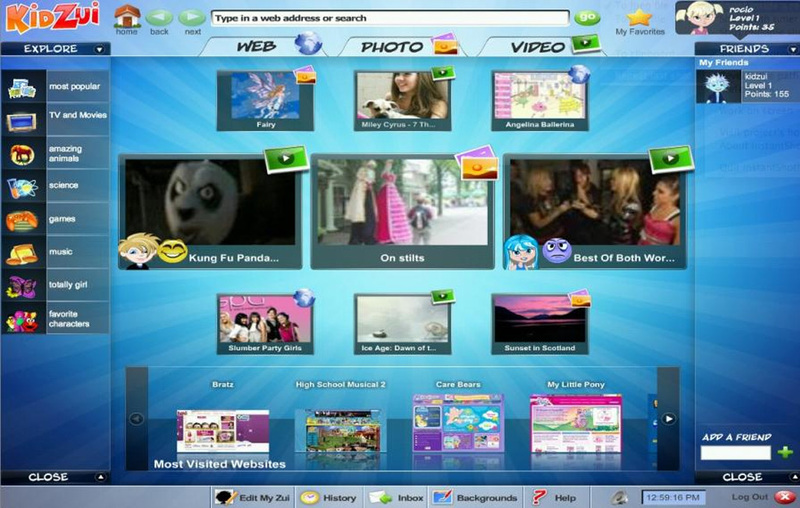Click the 12:59:16 PM clock
The width and height of the screenshot is (800, 508).
pos(673,497)
